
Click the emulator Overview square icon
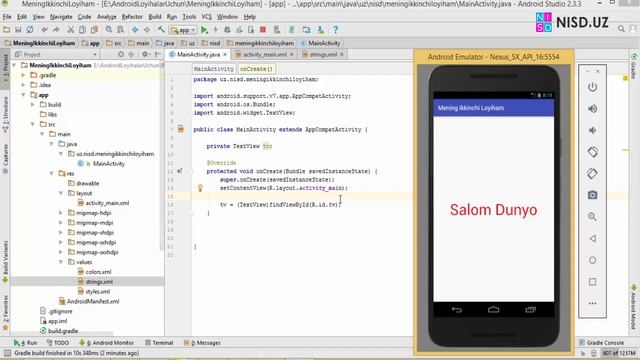click(592, 282)
